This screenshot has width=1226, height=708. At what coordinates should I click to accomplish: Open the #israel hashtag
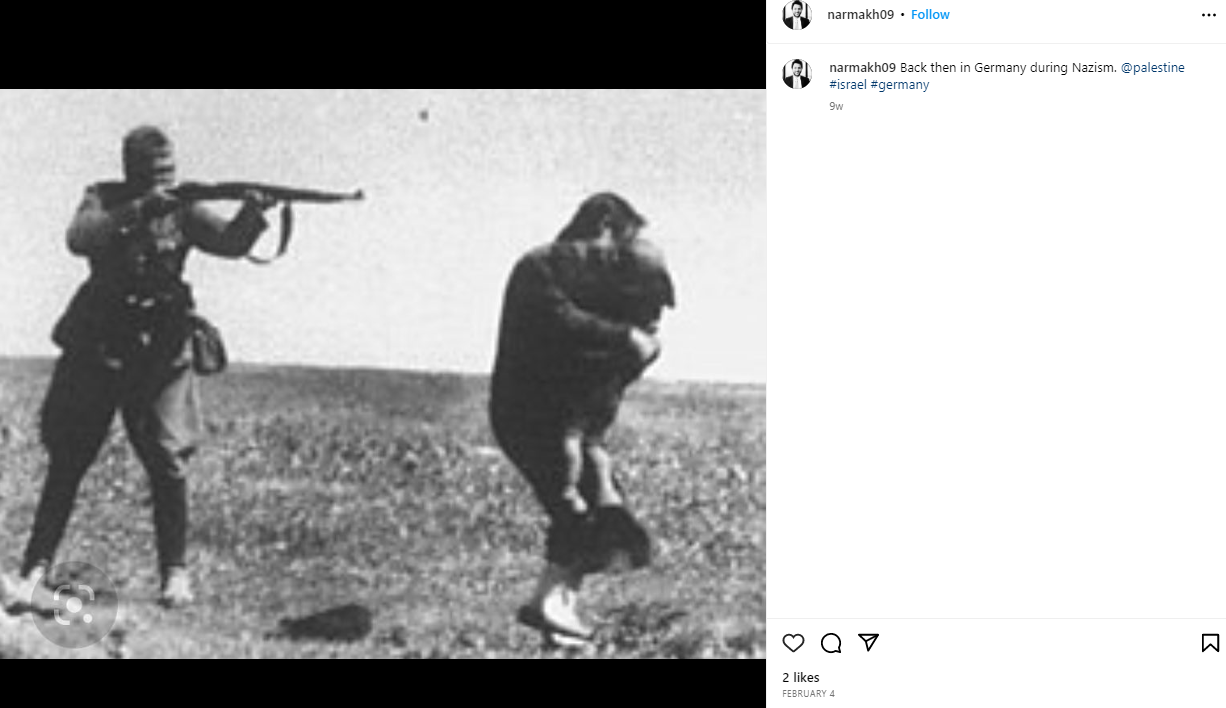[848, 85]
